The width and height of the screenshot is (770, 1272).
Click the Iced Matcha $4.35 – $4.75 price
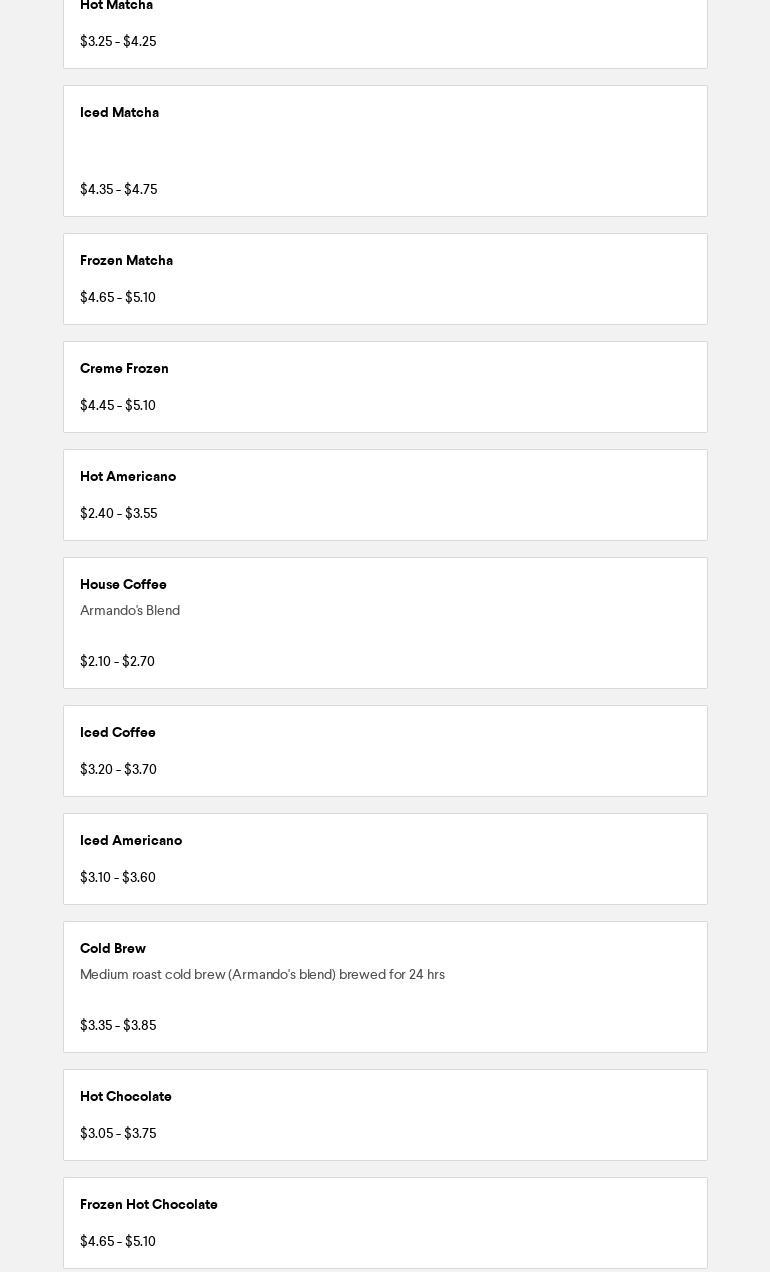118,190
